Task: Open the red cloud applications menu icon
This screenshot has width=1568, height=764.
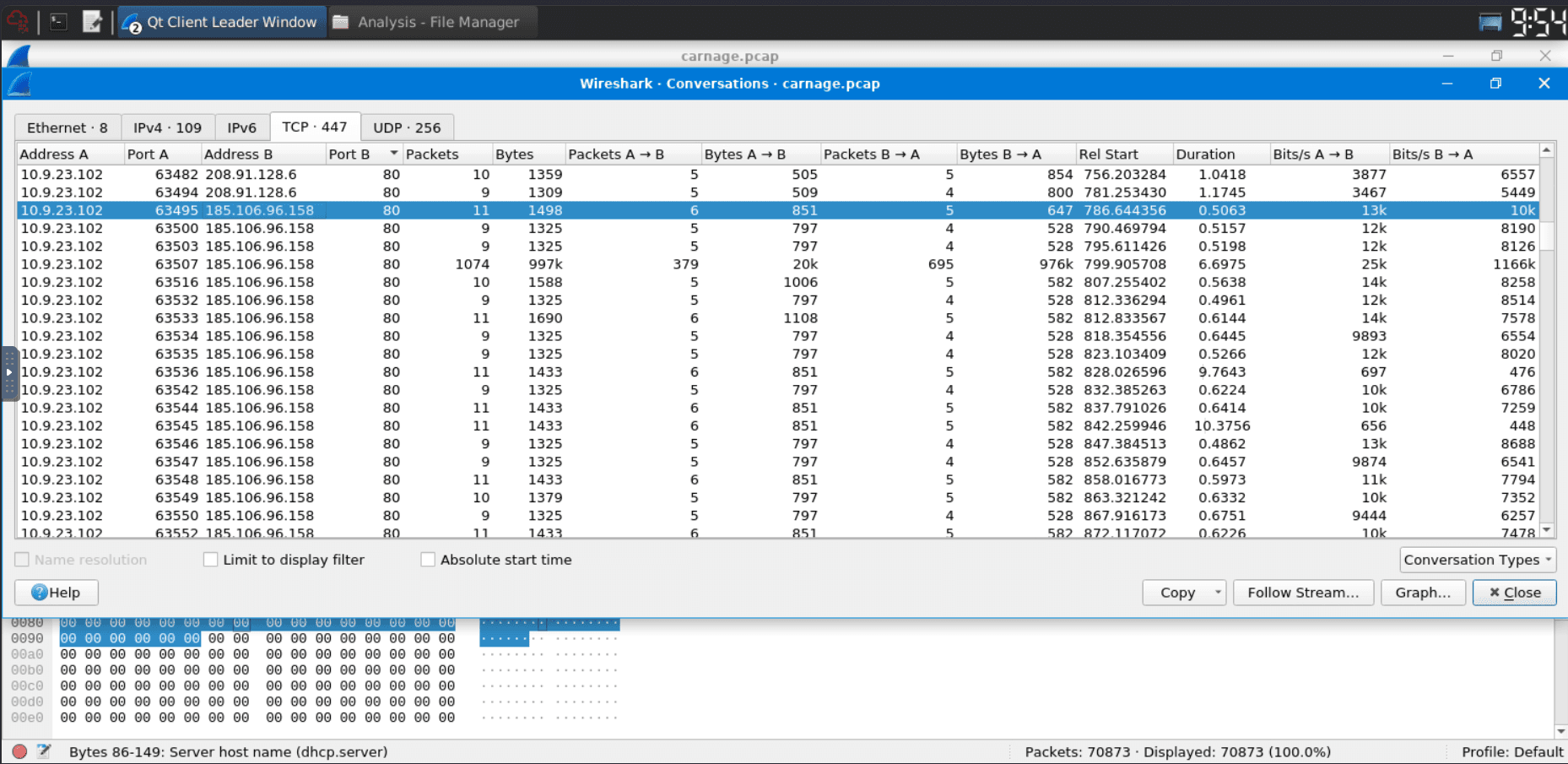Action: 19,22
